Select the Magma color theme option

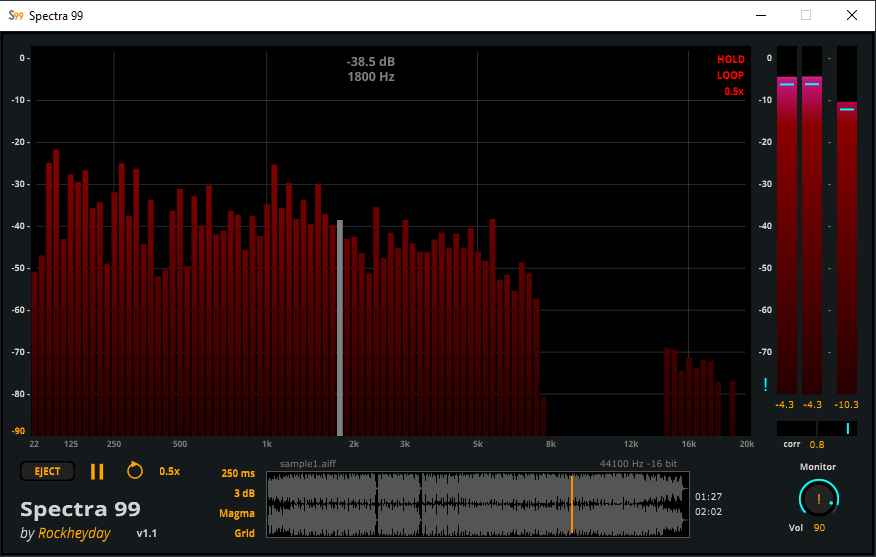click(237, 513)
